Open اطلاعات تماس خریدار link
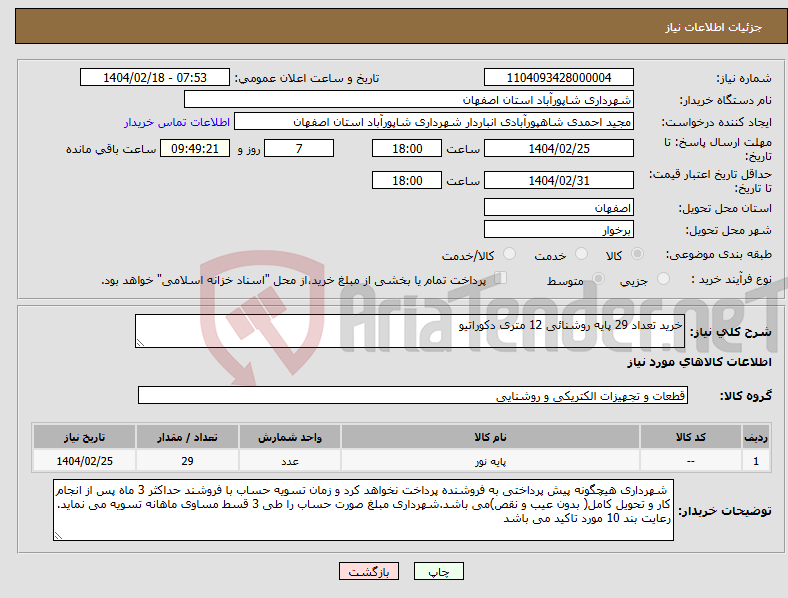Viewport: 788px width, 598px height. point(177,122)
